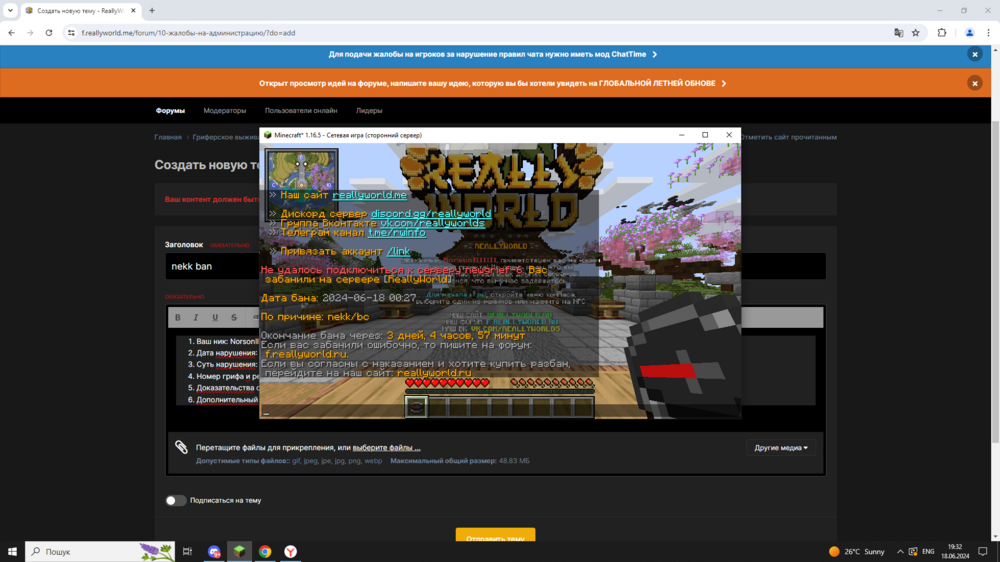Viewport: 1000px width, 562px height.
Task: Go to Главная breadcrumb
Action: coord(168,137)
